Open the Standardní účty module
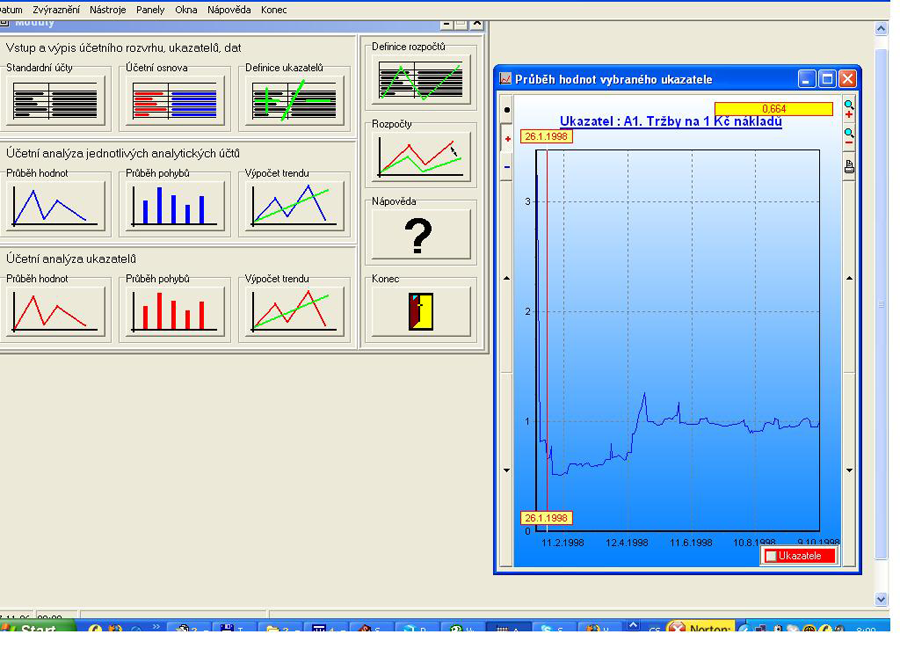This screenshot has height=656, width=900. 56,100
